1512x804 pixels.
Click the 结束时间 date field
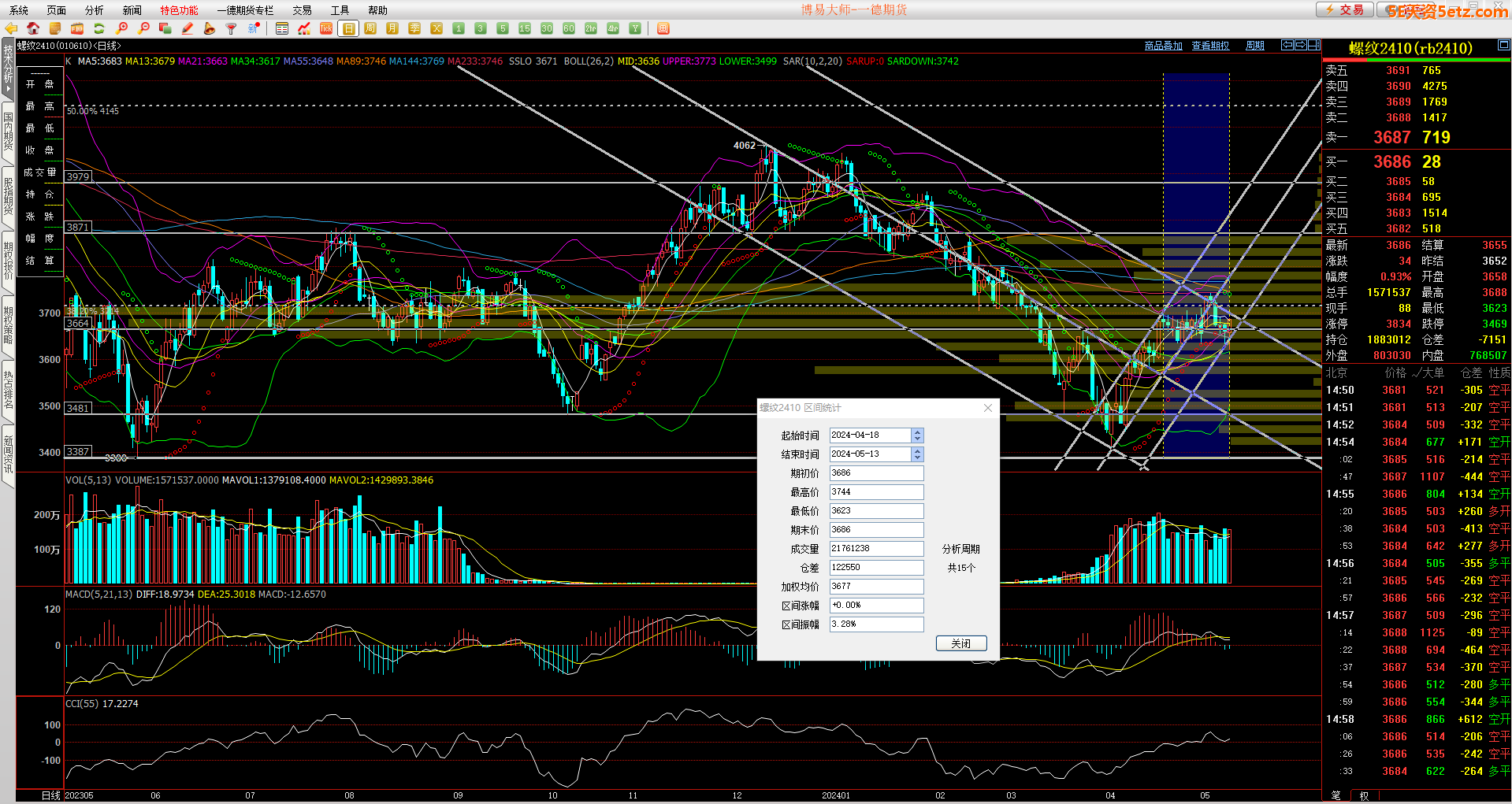871,454
